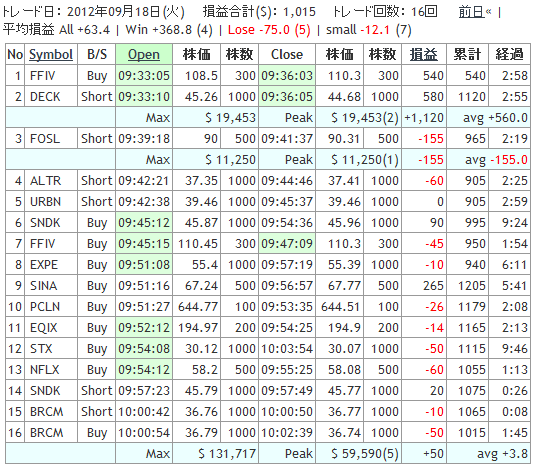Click open time 09:45:12 cell
Viewport: 534px width, 467px height.
point(144,223)
